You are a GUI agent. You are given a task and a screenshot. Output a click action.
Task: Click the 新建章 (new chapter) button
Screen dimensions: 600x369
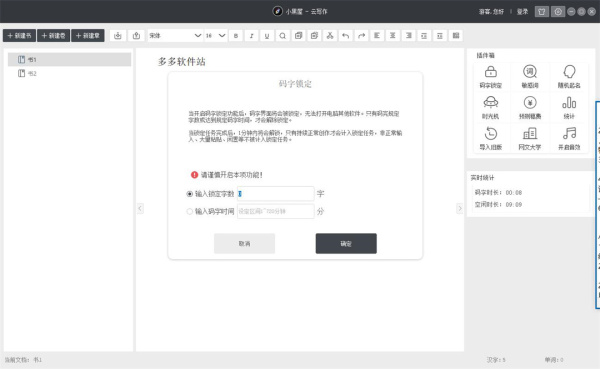click(88, 36)
